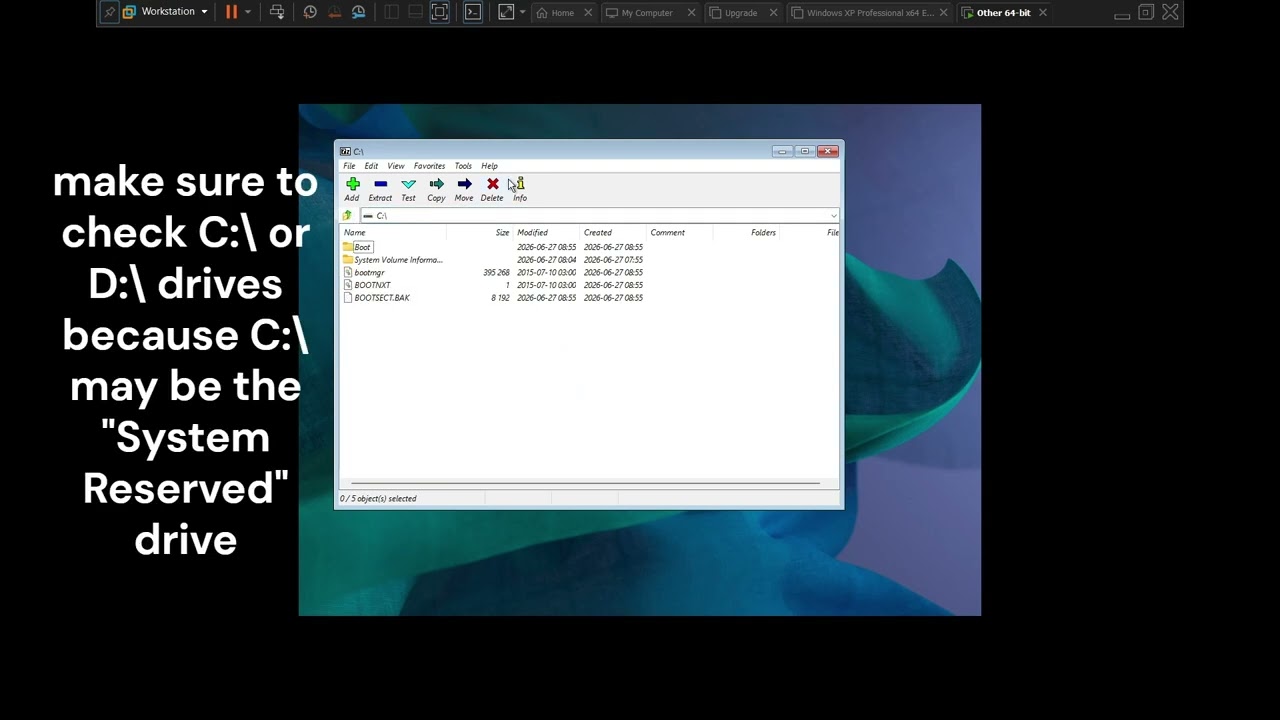Click bootmgr modified date 2015-07-10 03:00
Viewport: 1280px width, 720px height.
pyautogui.click(x=546, y=273)
